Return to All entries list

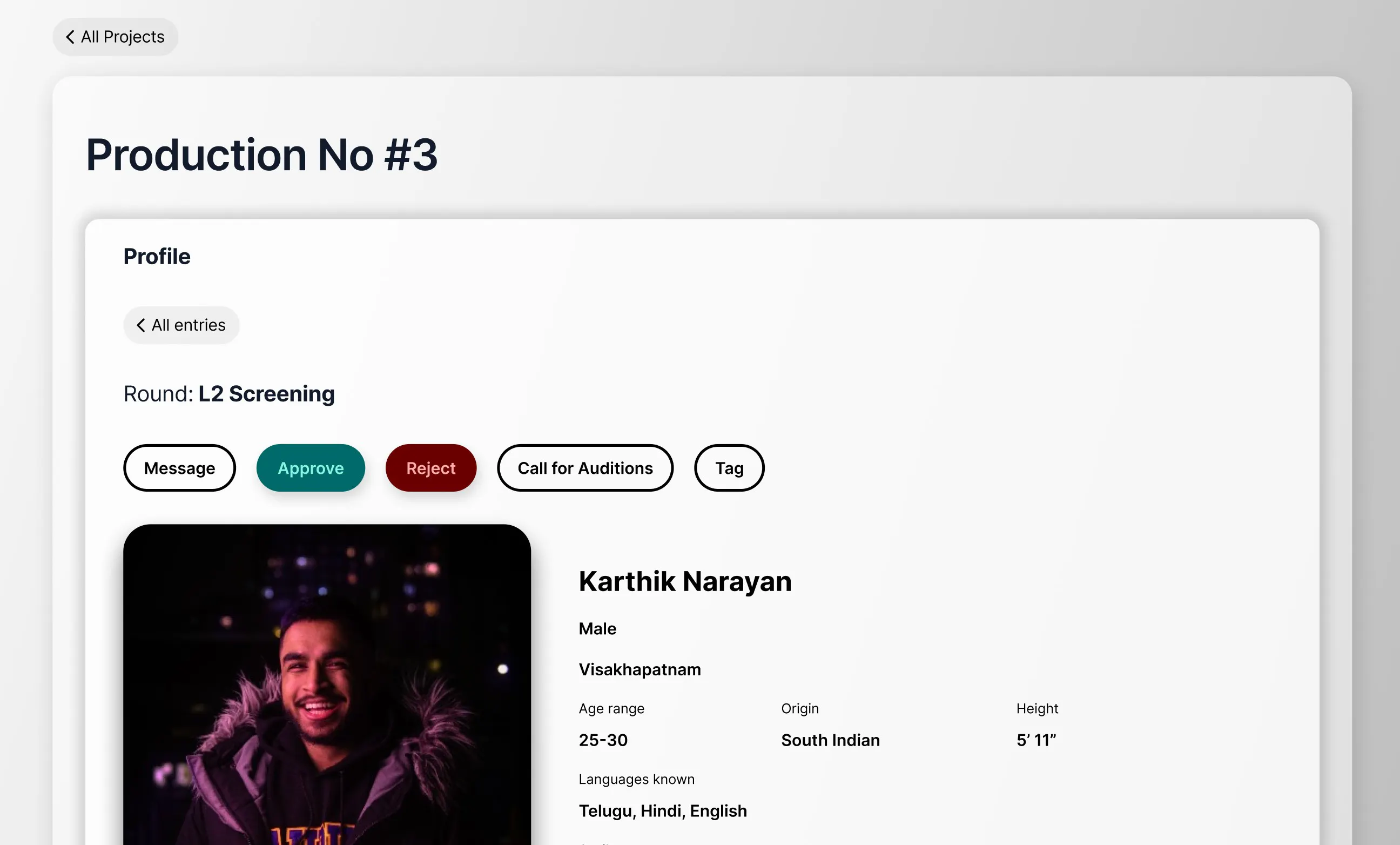tap(181, 325)
